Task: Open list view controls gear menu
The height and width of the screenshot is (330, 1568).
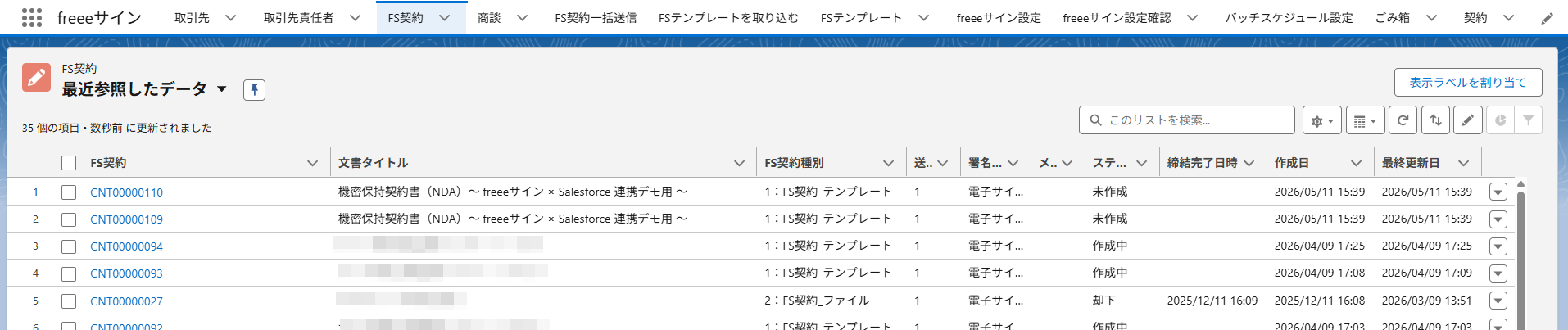Action: 1321,120
